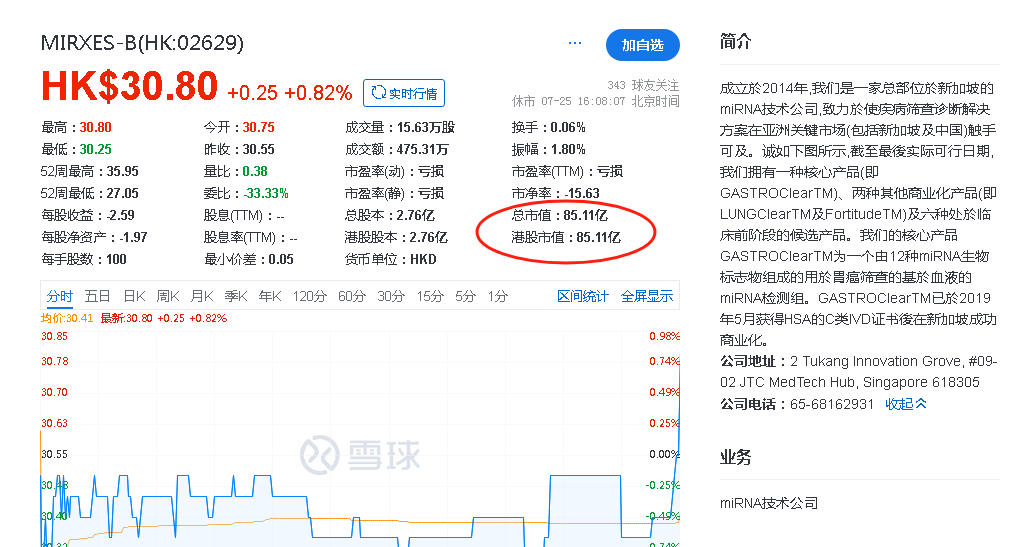Select the 30分 chart interval
The height and width of the screenshot is (547, 1023).
click(391, 296)
